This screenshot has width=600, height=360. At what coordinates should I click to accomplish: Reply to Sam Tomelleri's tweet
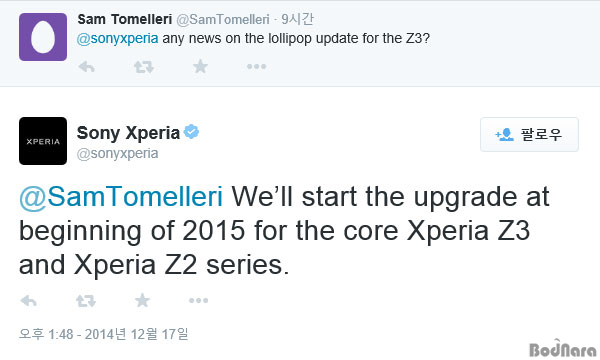click(x=86, y=67)
